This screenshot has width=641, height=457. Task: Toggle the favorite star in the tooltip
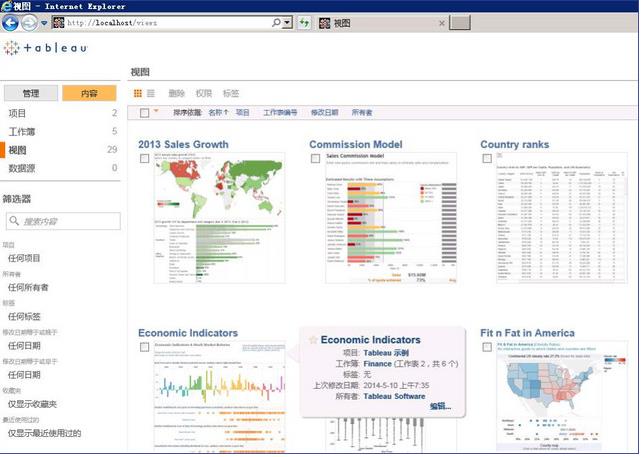click(x=313, y=340)
